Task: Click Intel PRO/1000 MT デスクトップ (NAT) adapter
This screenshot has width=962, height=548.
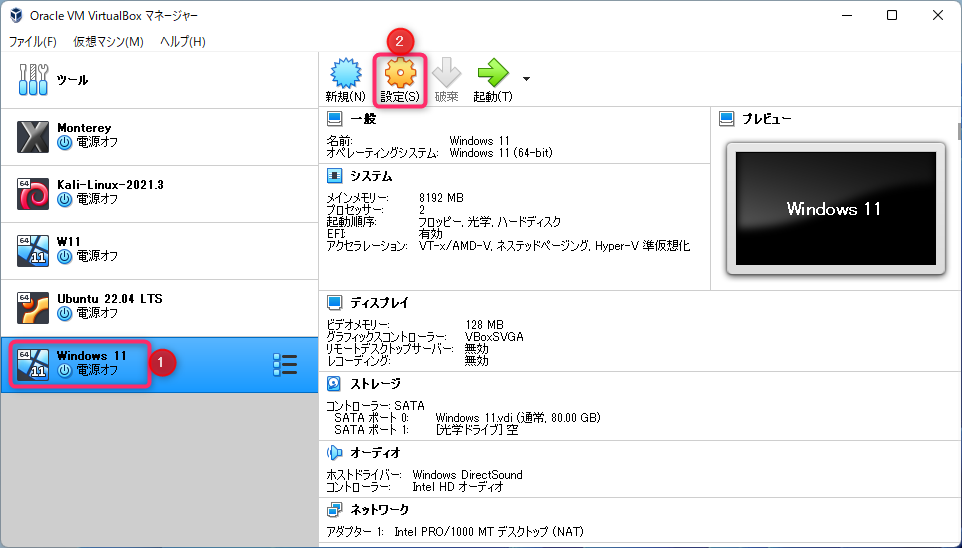Action: pos(489,532)
